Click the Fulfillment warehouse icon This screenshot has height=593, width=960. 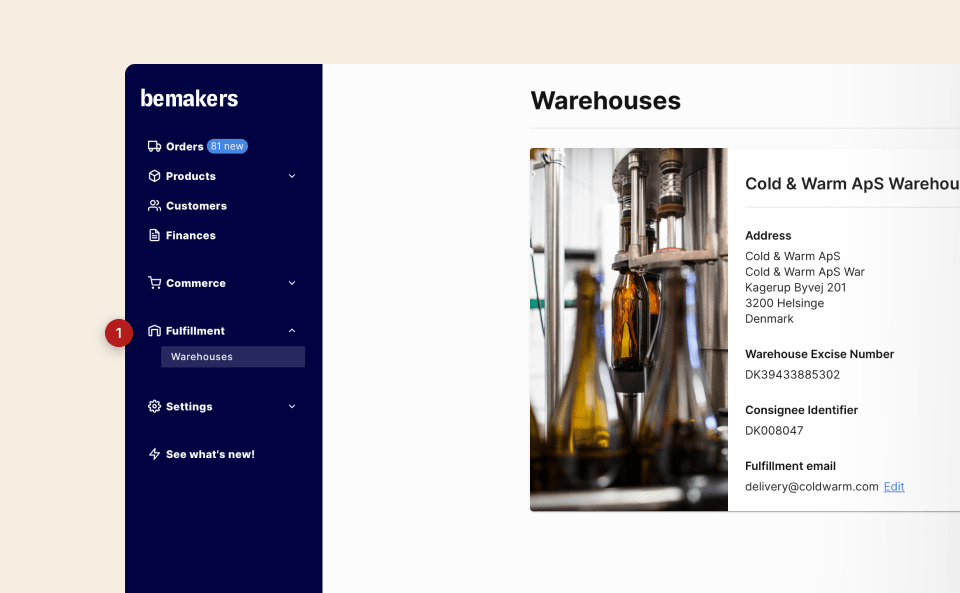coord(154,330)
